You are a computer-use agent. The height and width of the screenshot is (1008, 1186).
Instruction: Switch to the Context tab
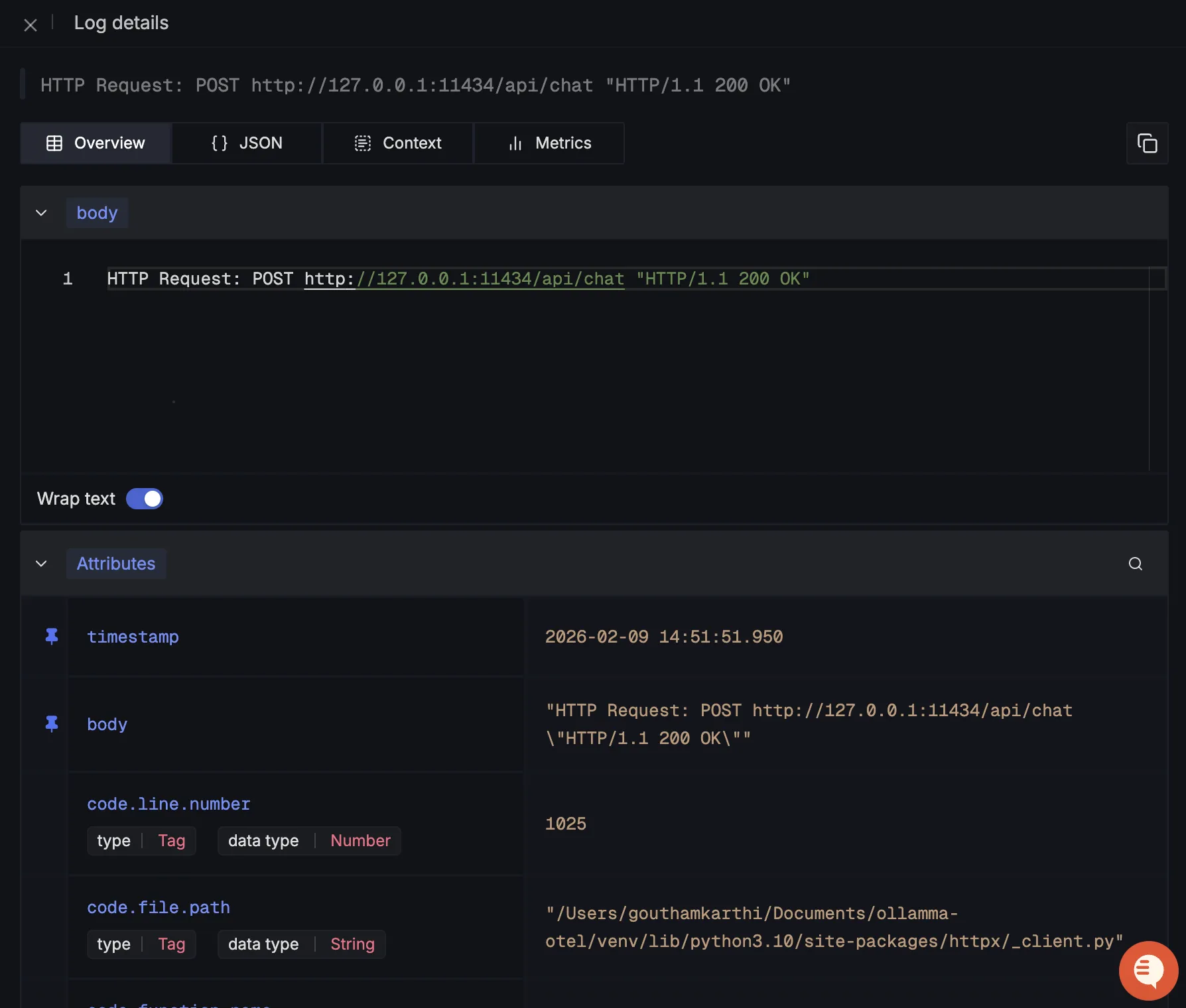point(398,143)
